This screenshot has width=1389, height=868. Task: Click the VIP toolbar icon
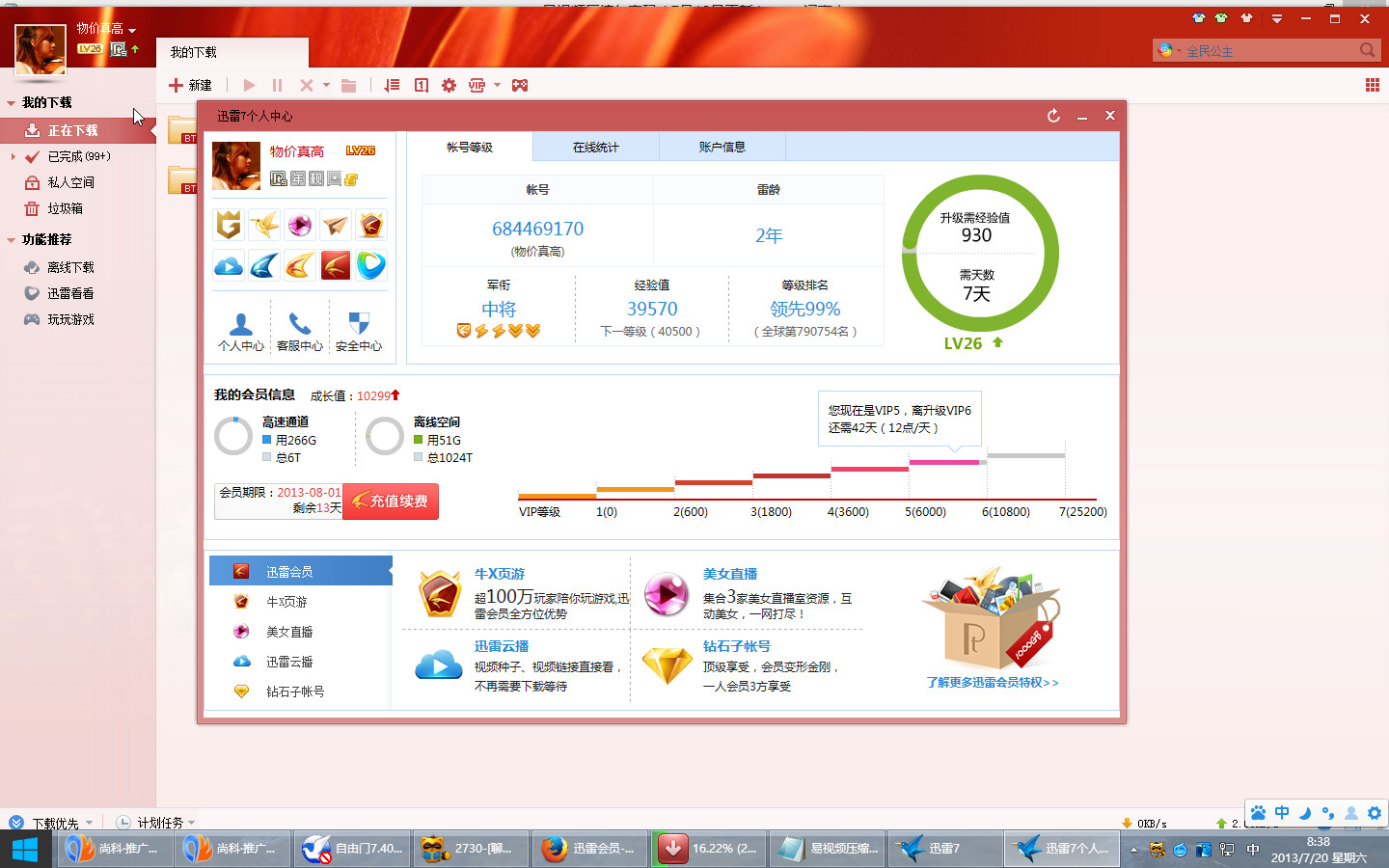477,85
